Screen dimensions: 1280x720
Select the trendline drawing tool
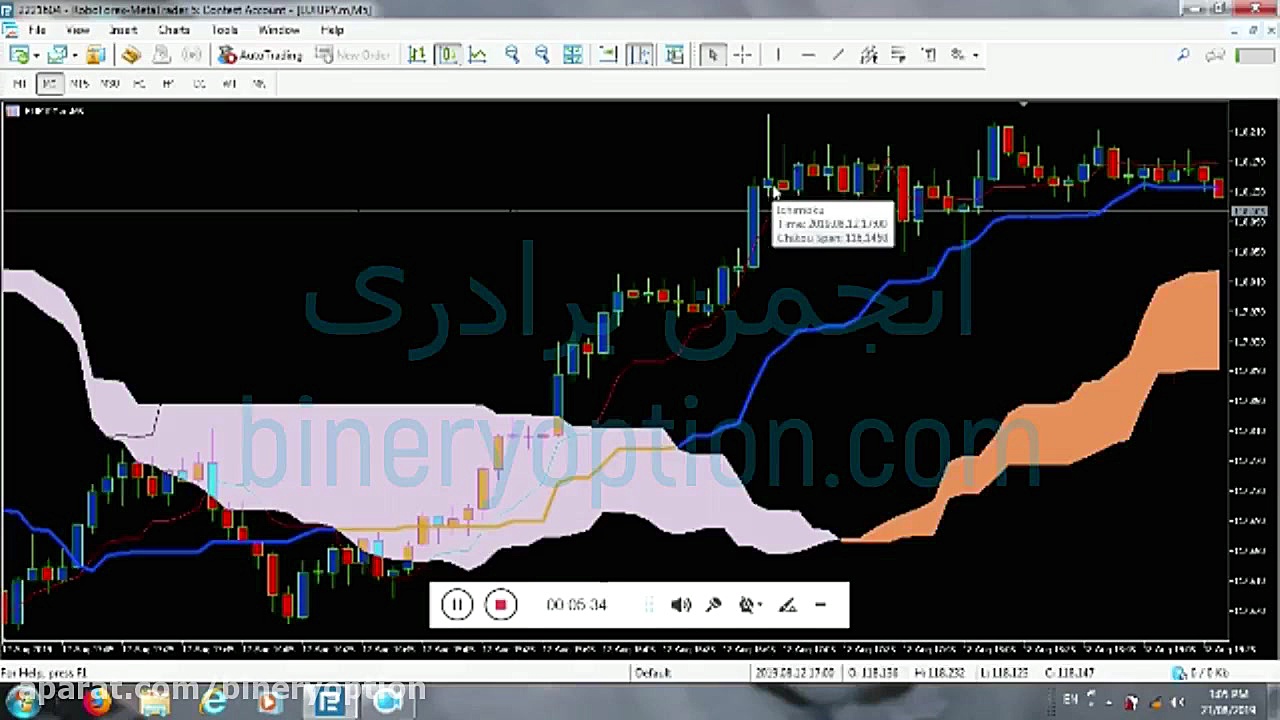pos(838,55)
